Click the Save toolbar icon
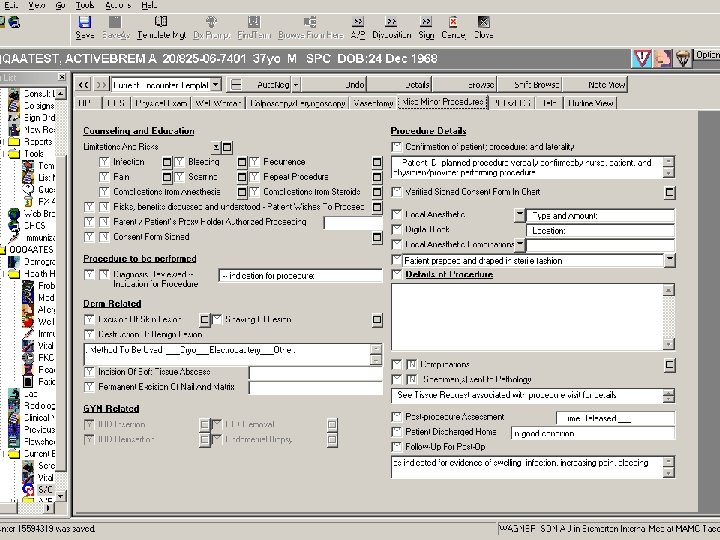 [85, 28]
